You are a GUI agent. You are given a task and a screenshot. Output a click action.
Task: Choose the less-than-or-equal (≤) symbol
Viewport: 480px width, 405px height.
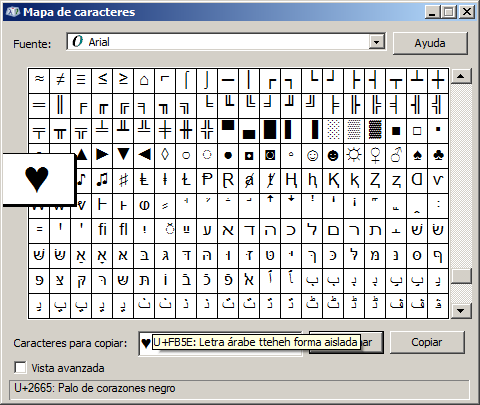[102, 80]
